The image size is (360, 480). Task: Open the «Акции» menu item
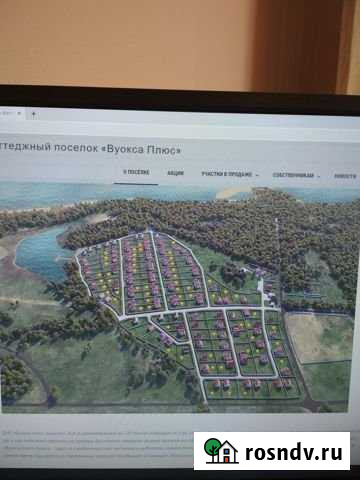(x=175, y=173)
